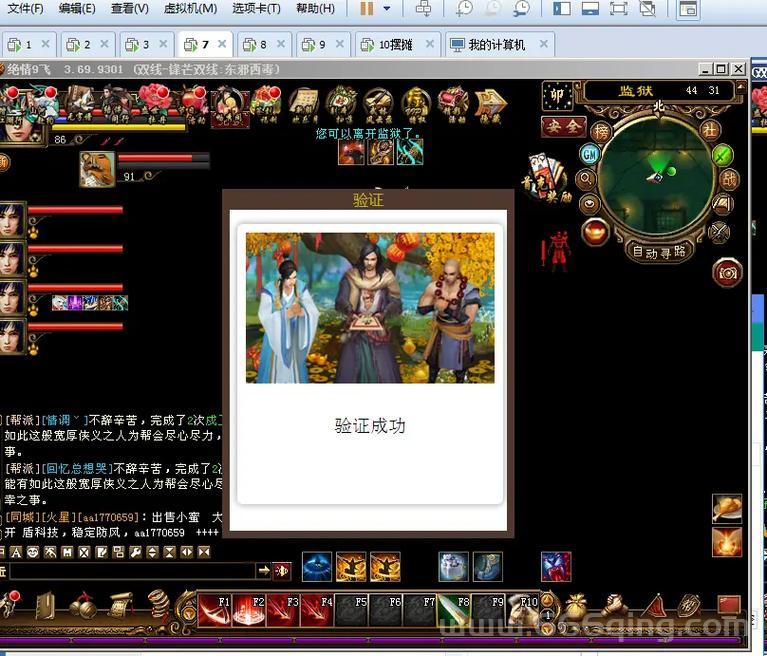Viewport: 767px width, 656px height.
Task: Open the inventory money bag icon
Action: tap(576, 606)
